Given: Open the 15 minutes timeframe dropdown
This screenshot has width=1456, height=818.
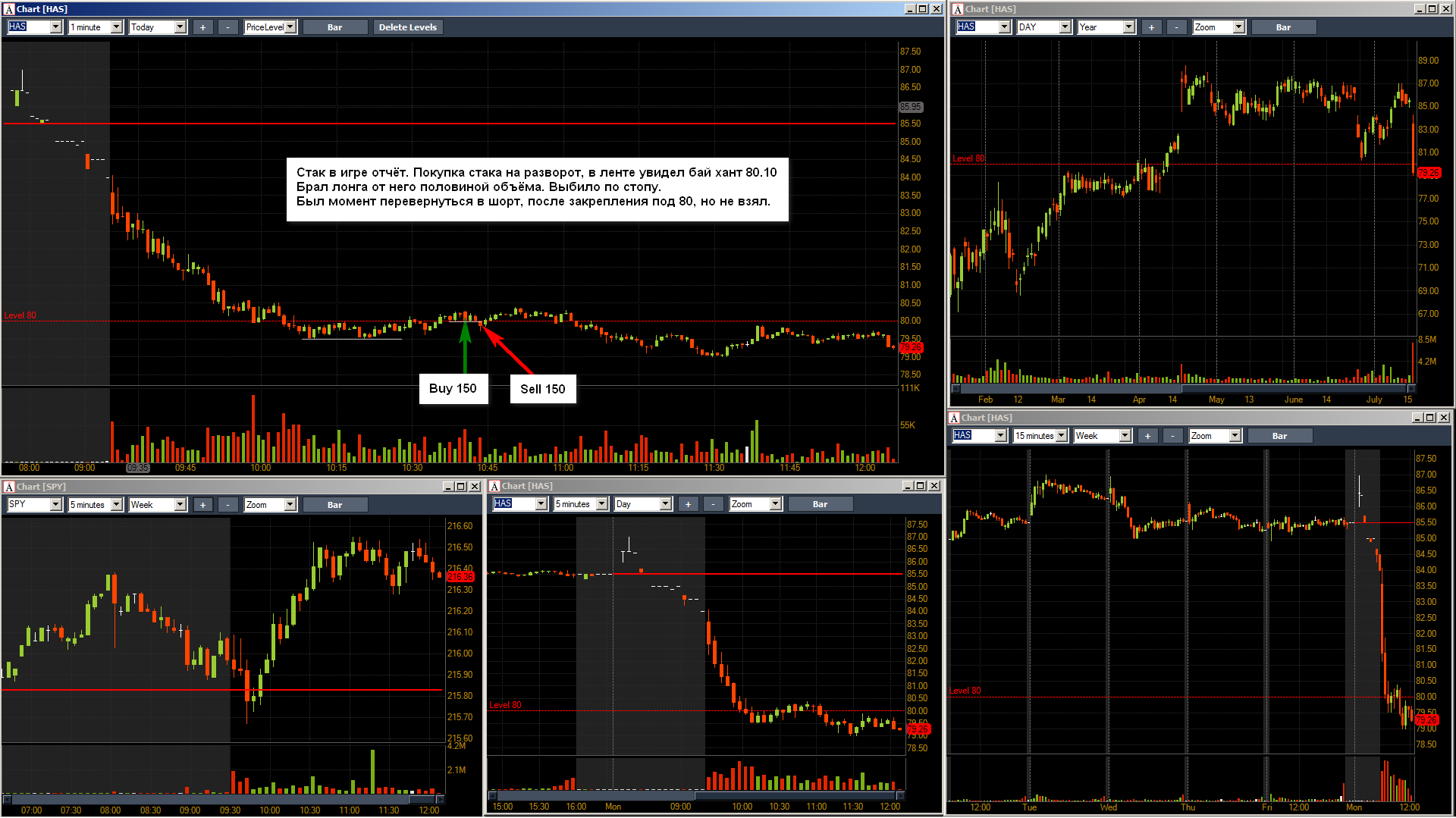Looking at the screenshot, I should [x=1061, y=436].
